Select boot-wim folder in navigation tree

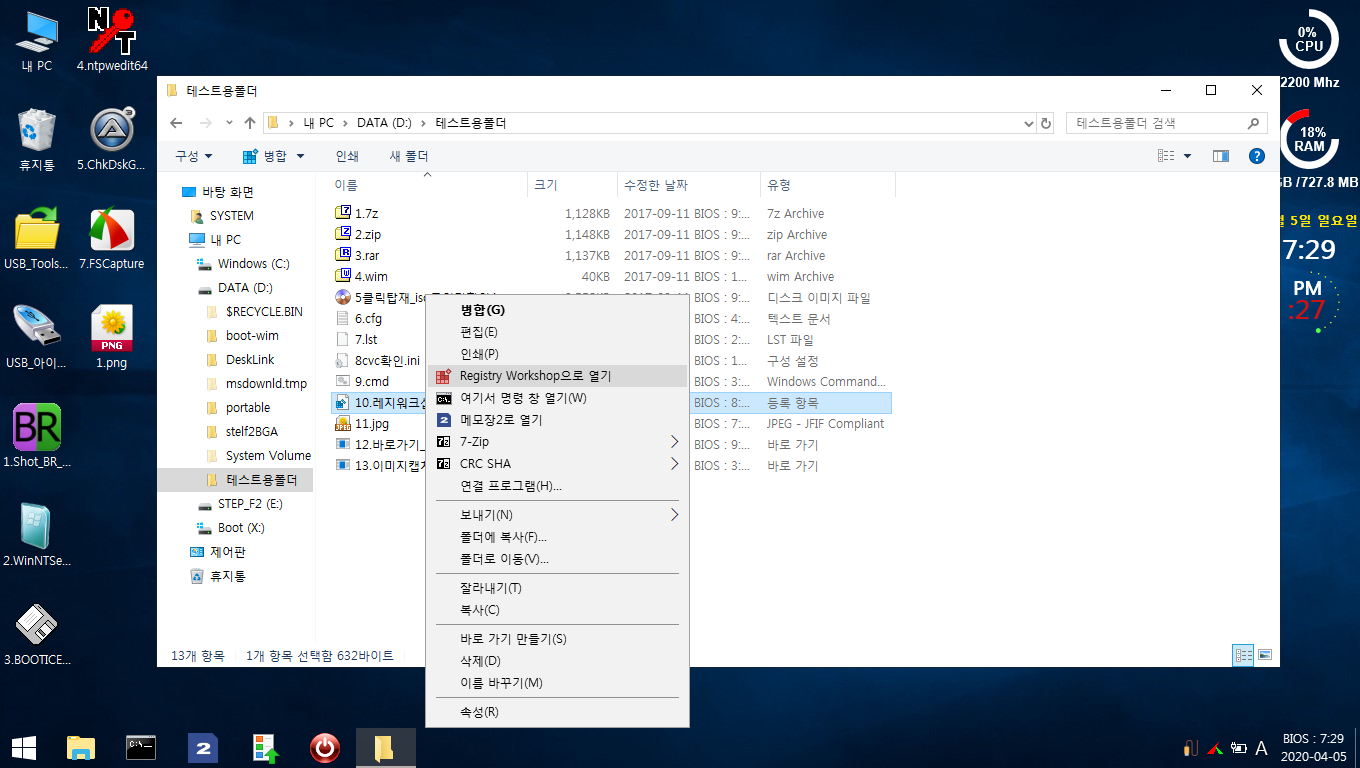(x=252, y=336)
